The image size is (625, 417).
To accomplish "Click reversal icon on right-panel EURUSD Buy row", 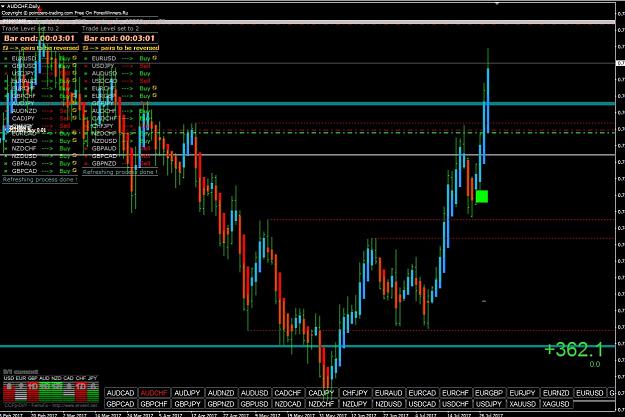I will point(154,58).
